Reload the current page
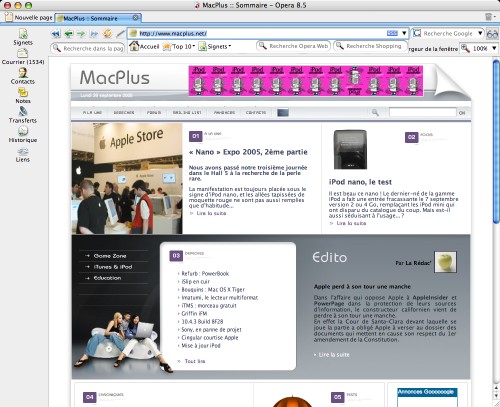 [x=107, y=33]
